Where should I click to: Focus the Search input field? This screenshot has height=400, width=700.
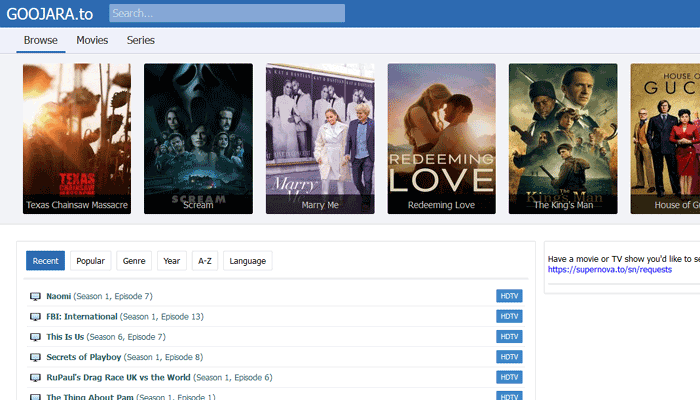[x=227, y=13]
